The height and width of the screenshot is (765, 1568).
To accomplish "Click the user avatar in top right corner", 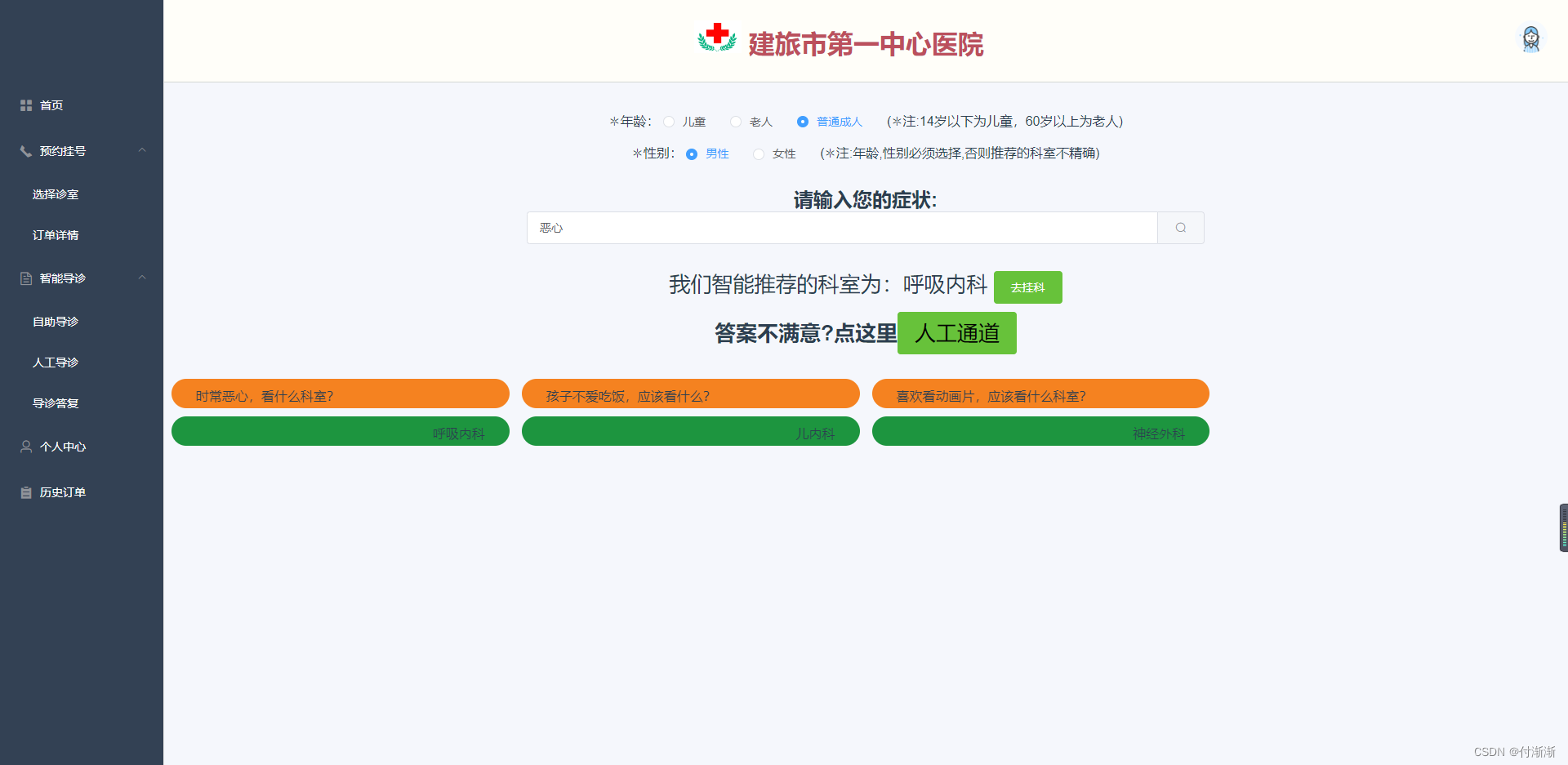I will coord(1530,38).
